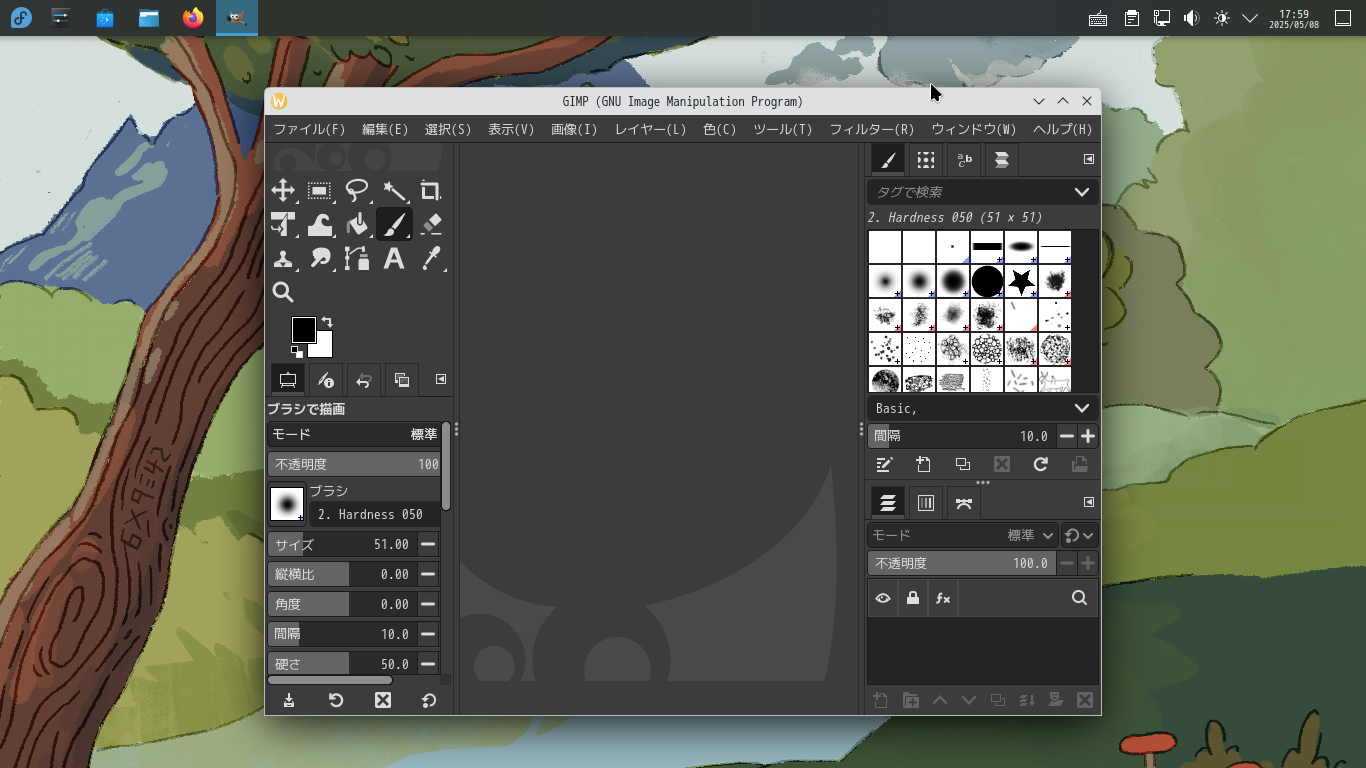Select the Bucket Fill tool
Viewport: 1366px width, 768px height.
pyautogui.click(x=357, y=225)
